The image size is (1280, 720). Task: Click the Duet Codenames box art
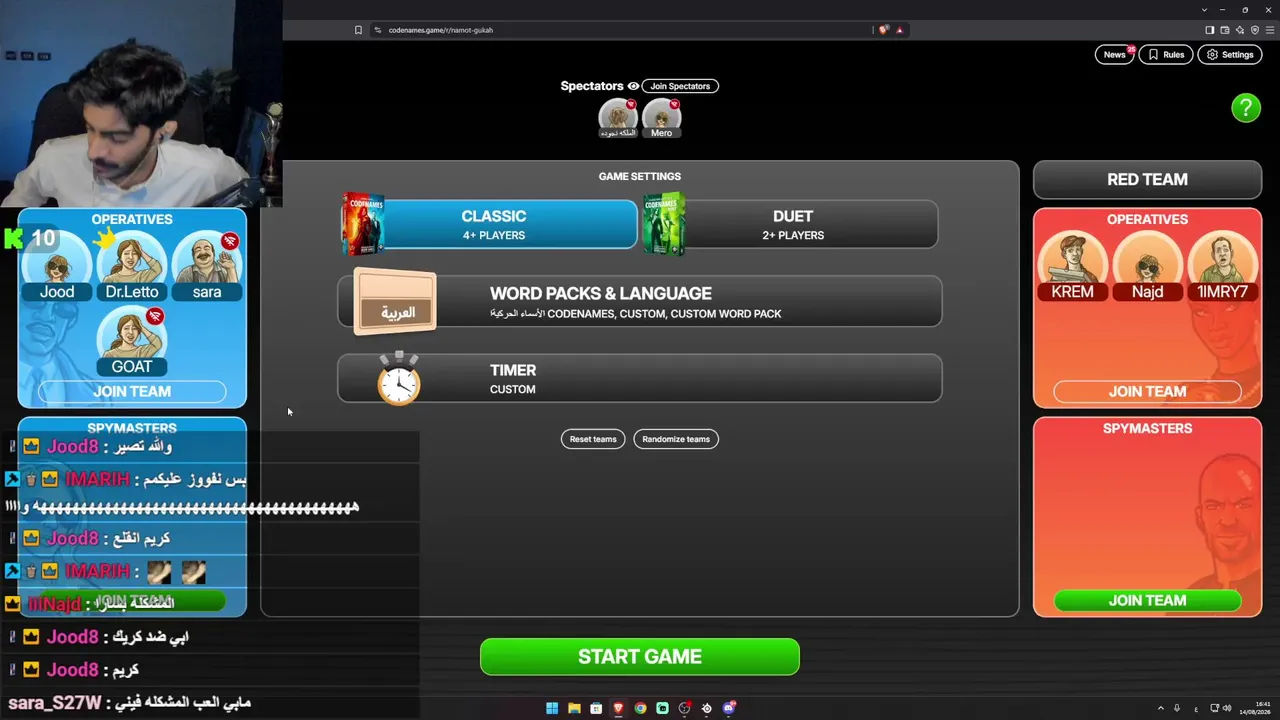[663, 224]
